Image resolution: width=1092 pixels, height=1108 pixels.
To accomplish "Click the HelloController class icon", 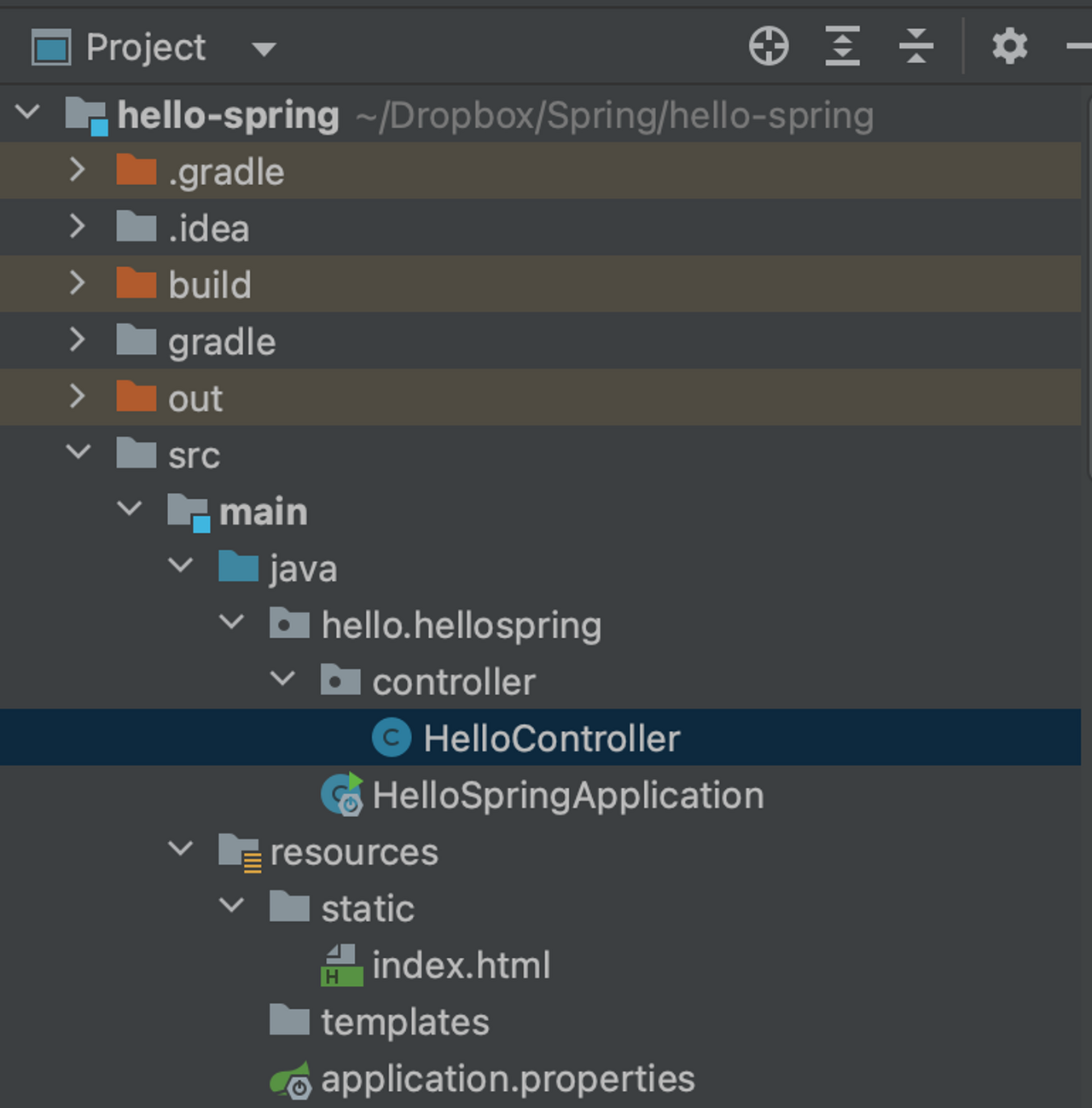I will [x=392, y=738].
